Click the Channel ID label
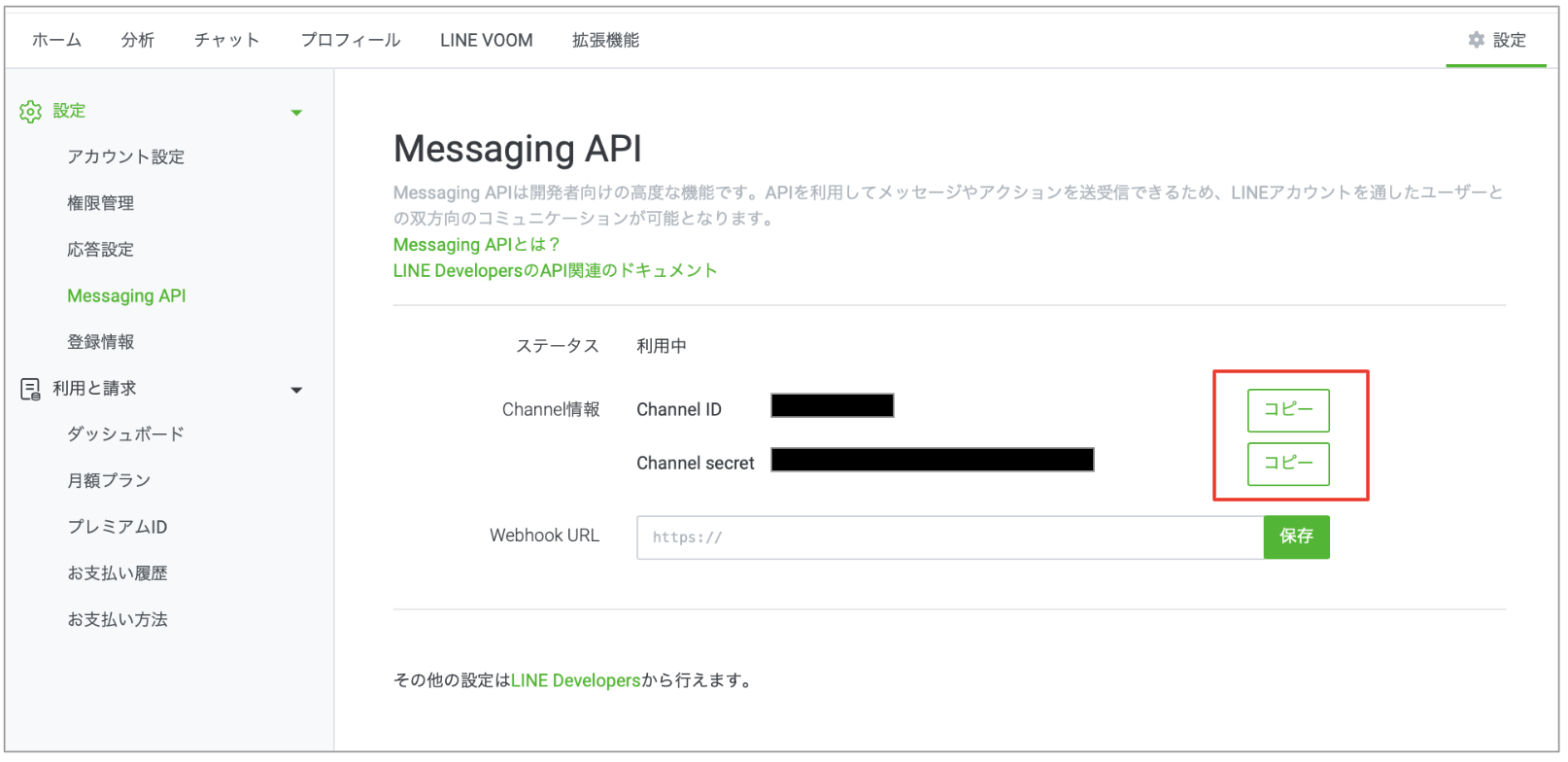Screen dimensions: 1568x762 679,410
